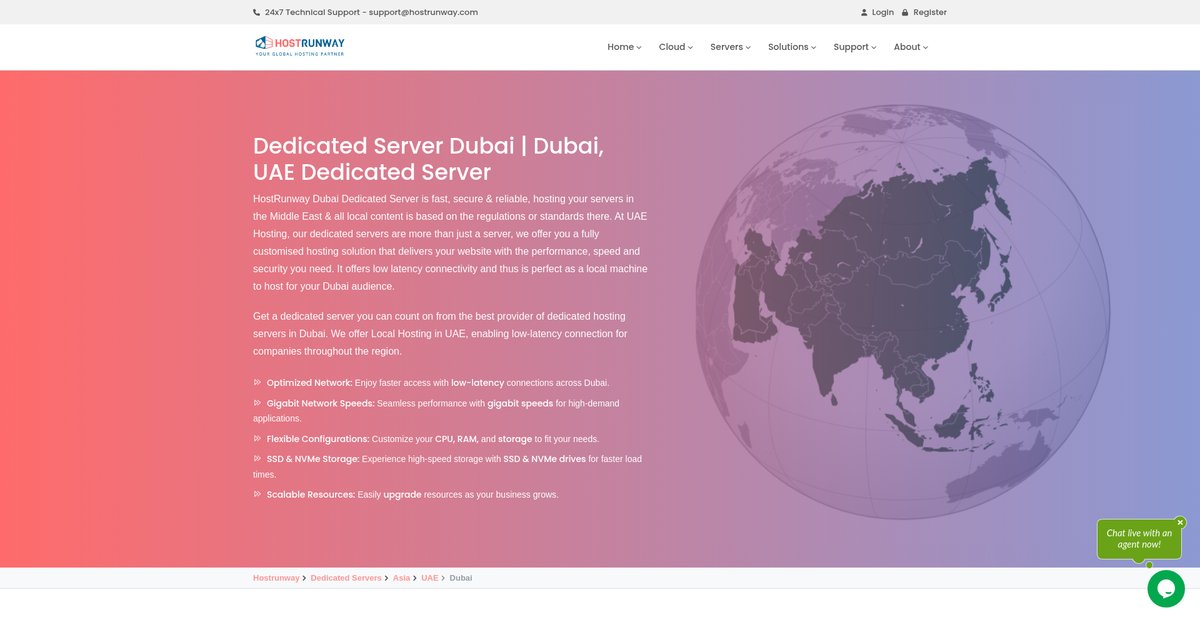Expand the About menu

pos(911,47)
